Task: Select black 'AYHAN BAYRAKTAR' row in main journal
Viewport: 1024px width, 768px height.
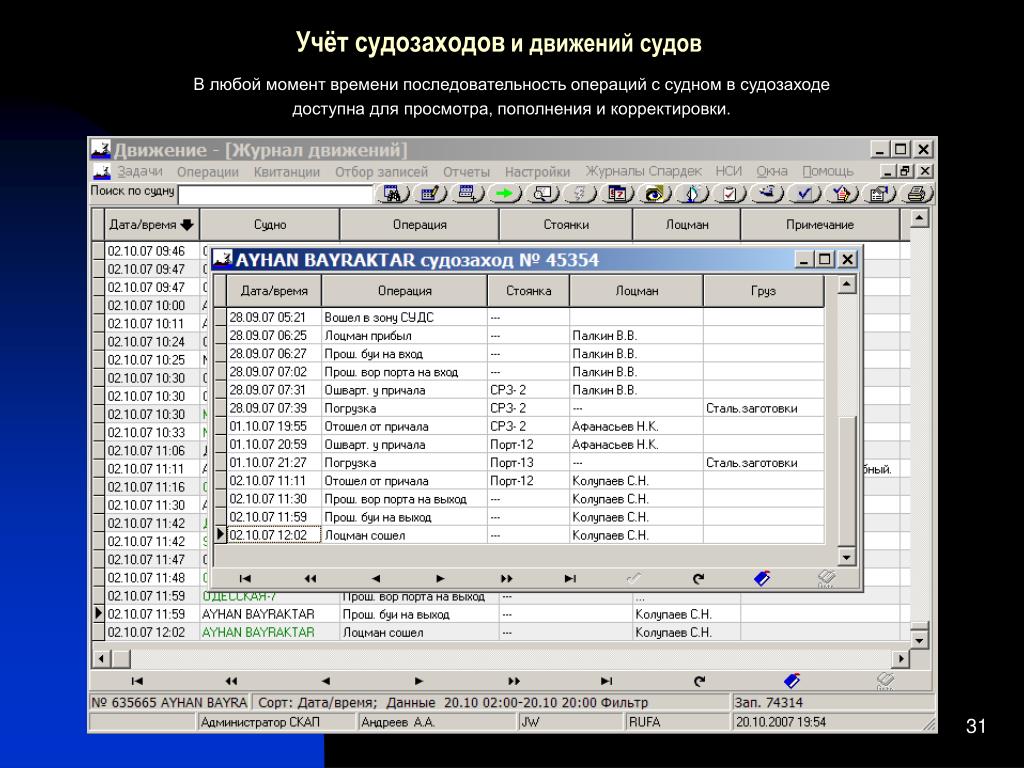Action: [502, 614]
